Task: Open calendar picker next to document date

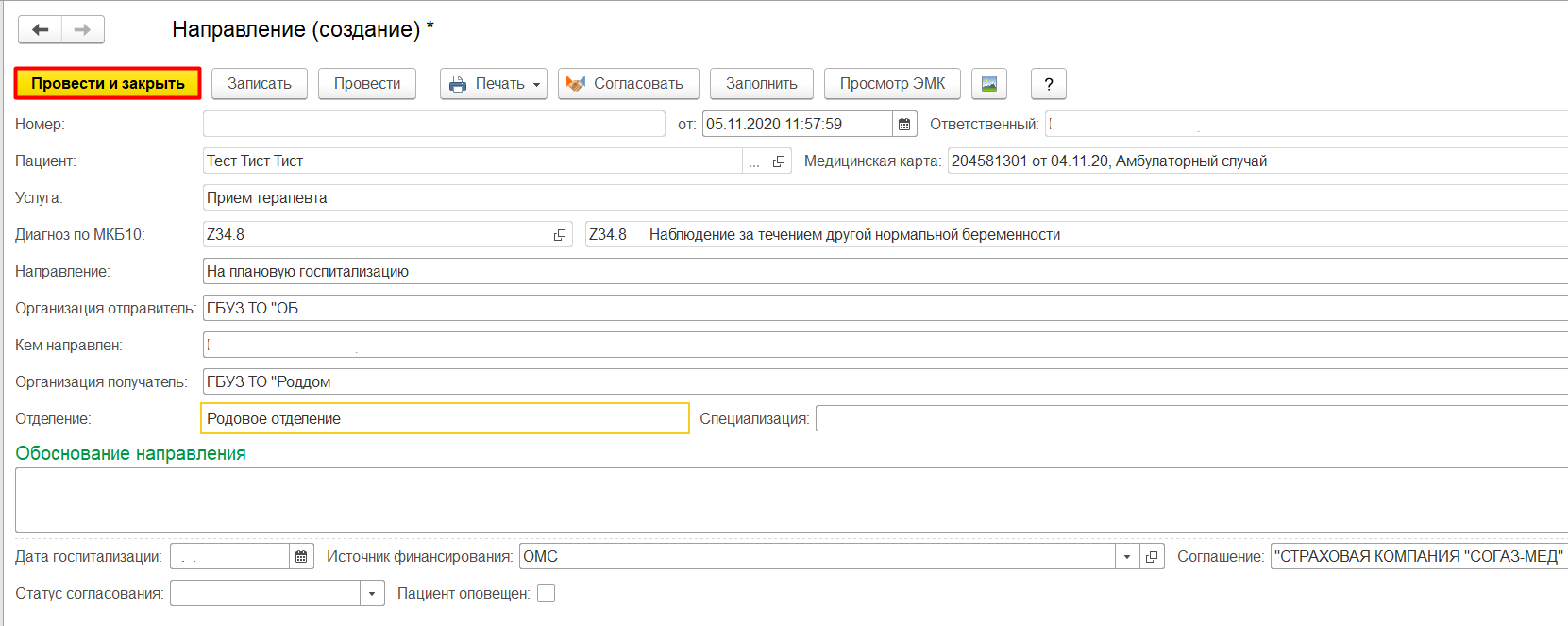Action: click(x=904, y=125)
